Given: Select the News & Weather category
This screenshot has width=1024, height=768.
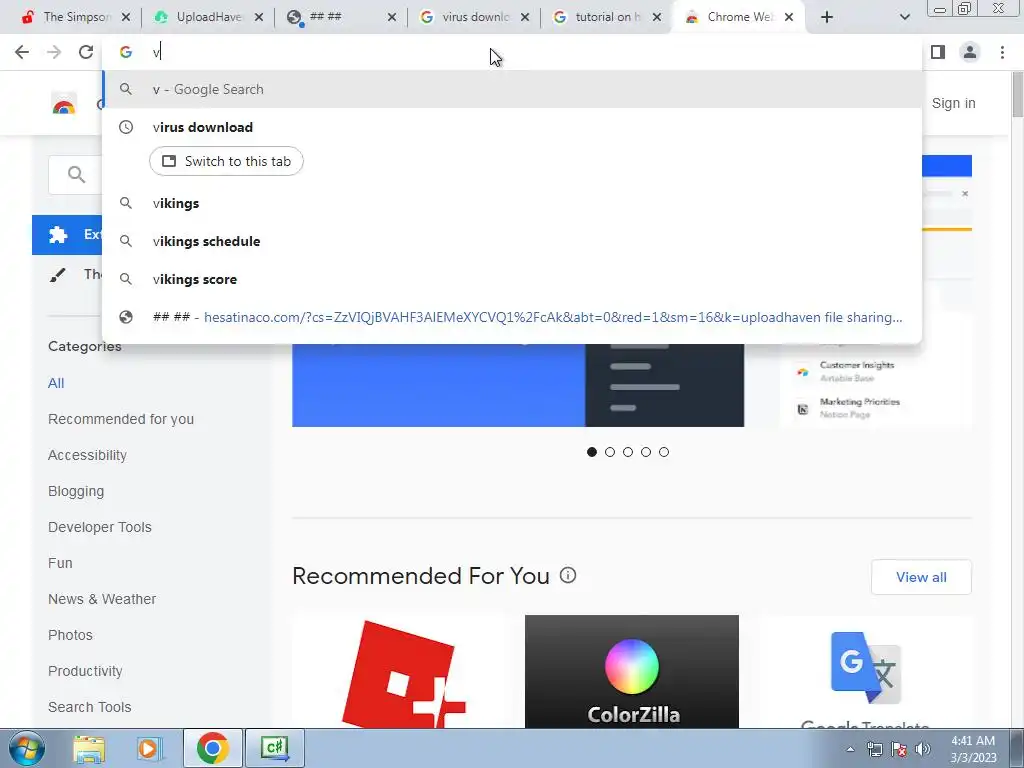Looking at the screenshot, I should [102, 599].
